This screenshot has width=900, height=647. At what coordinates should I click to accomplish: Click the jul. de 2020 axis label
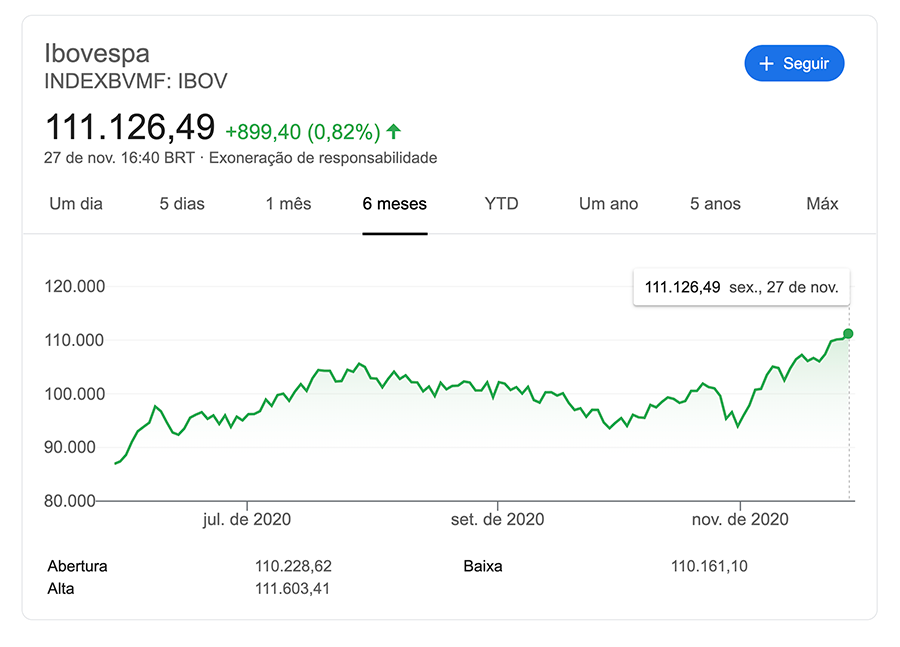click(247, 519)
